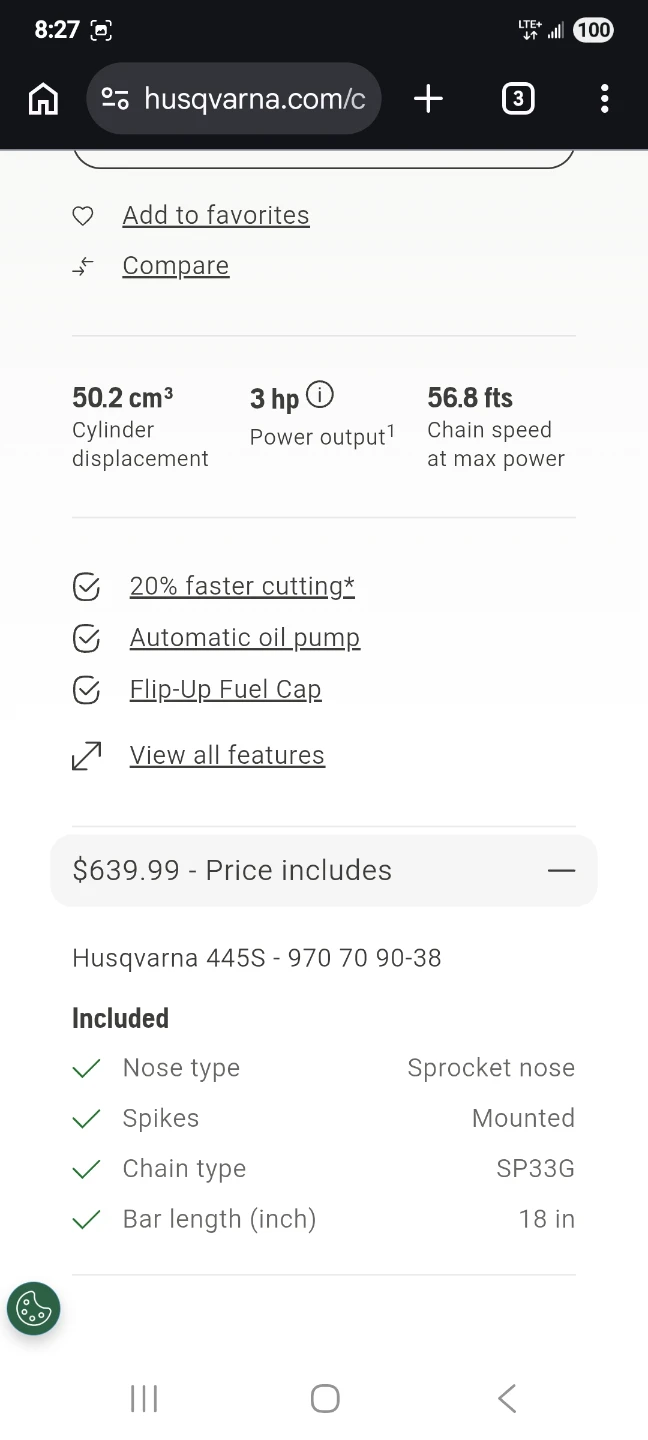The image size is (648, 1440).
Task: Open cookie settings icon
Action: pos(34,1308)
